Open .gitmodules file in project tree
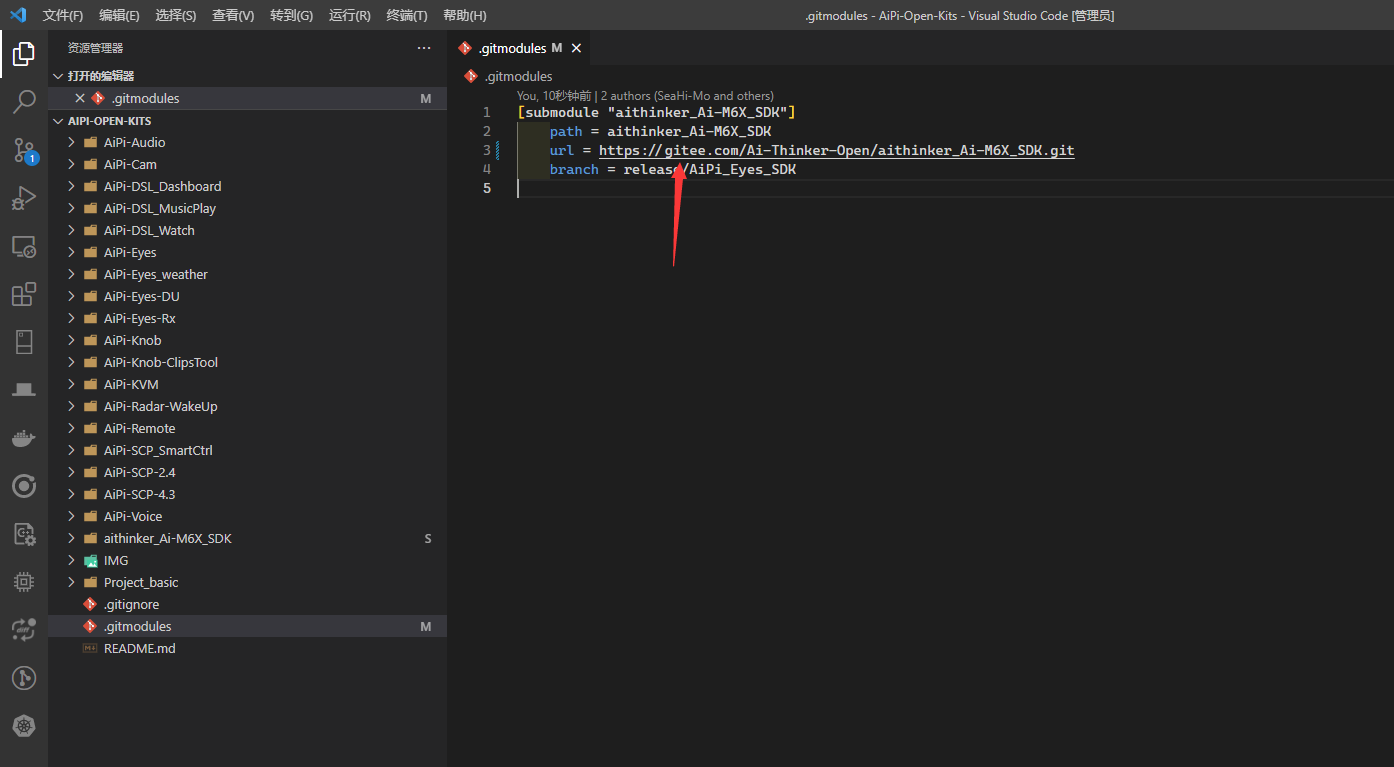This screenshot has width=1394, height=767. pos(247,626)
